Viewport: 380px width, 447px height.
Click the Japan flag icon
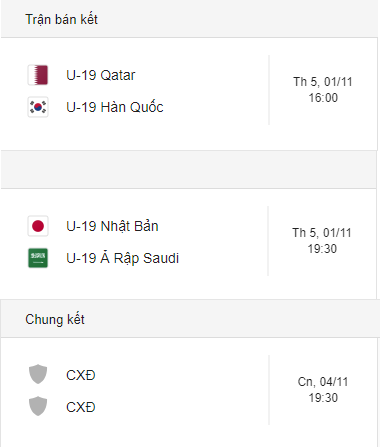[38, 226]
